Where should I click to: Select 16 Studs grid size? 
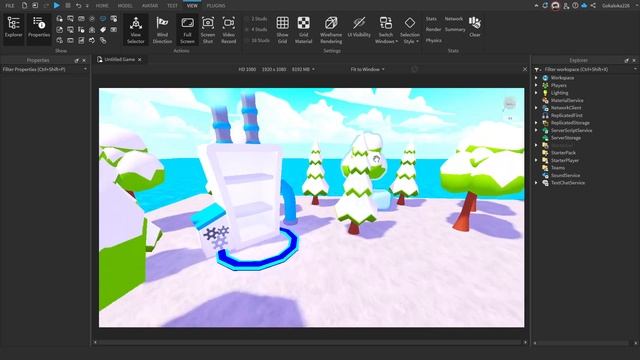pyautogui.click(x=257, y=40)
